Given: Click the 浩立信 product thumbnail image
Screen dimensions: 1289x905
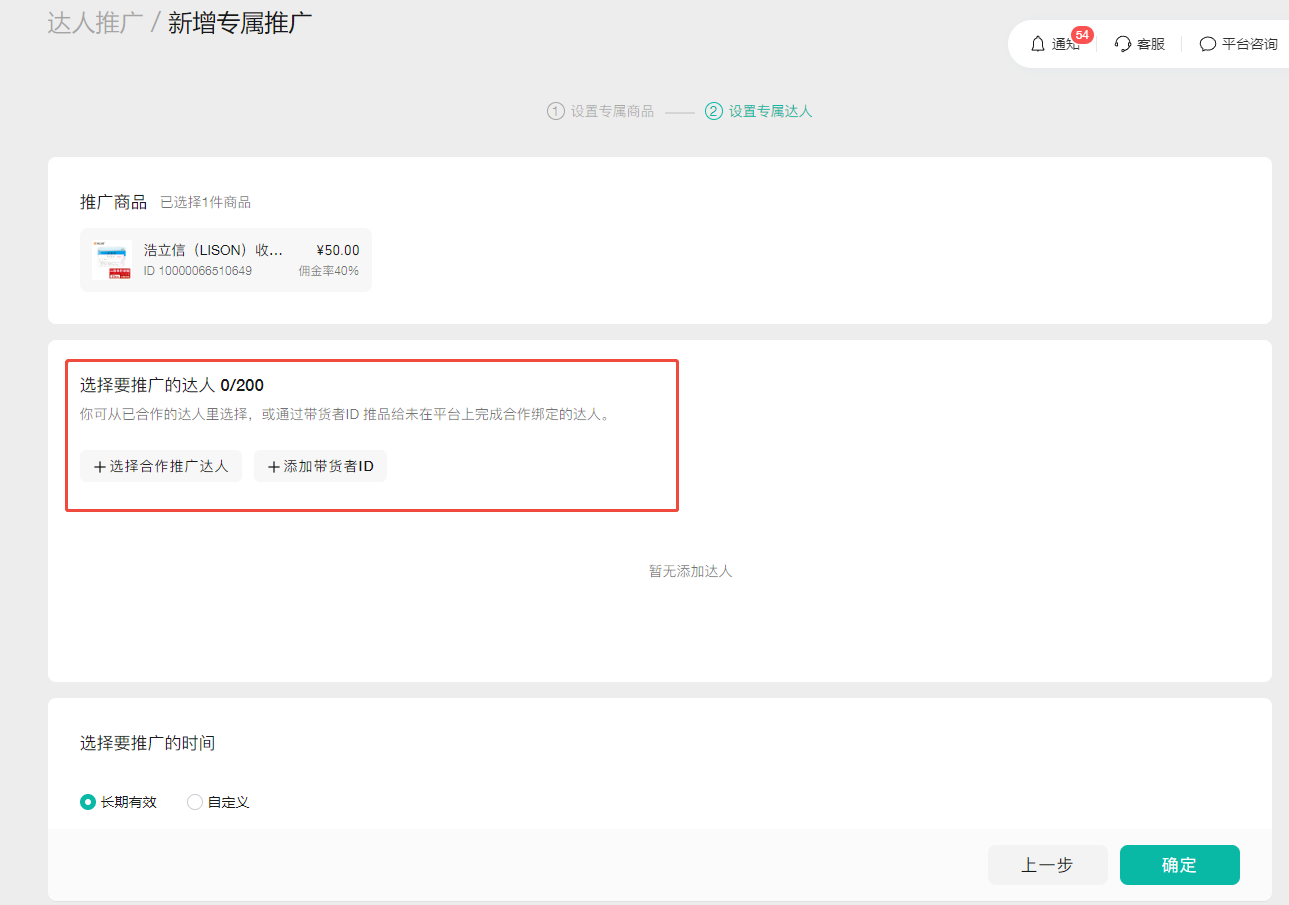Looking at the screenshot, I should pos(112,260).
